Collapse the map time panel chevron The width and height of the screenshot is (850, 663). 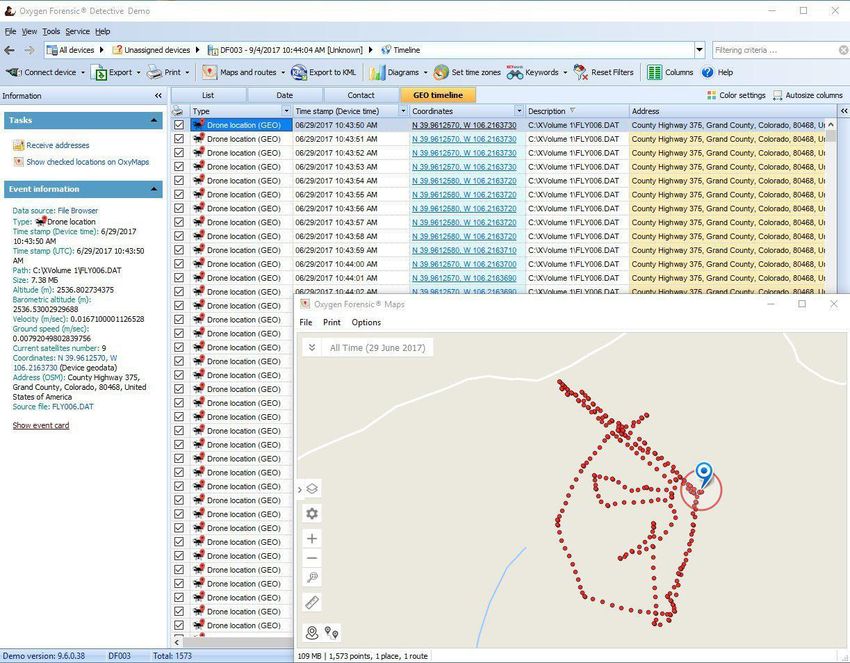pos(312,347)
